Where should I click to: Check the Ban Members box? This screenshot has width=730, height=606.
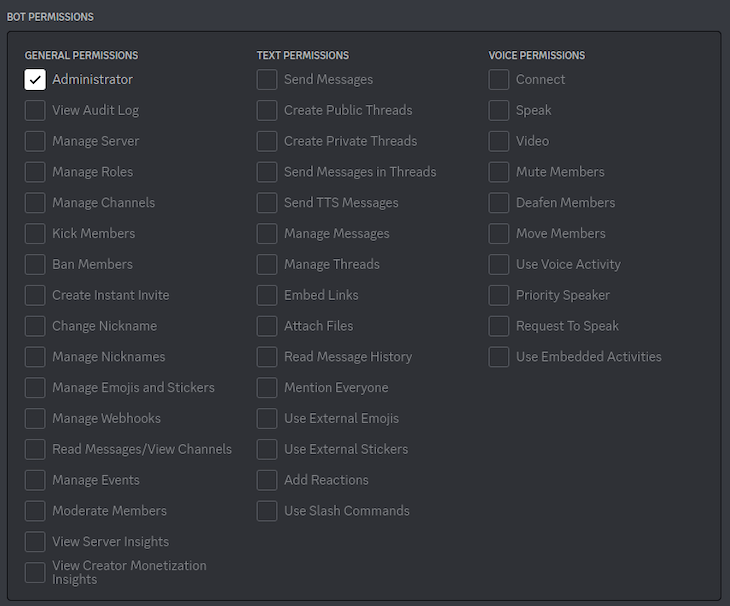(x=35, y=264)
